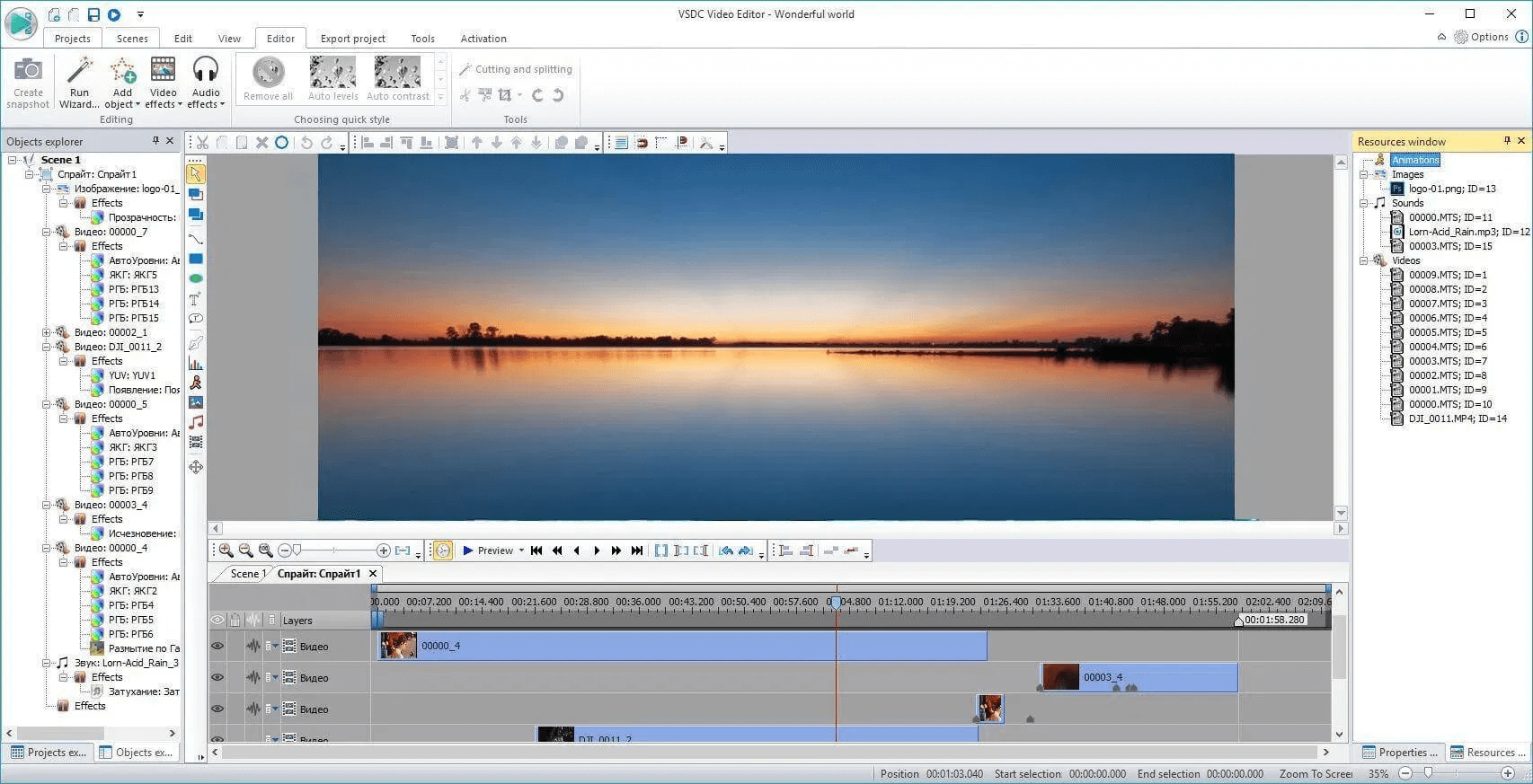Click the Auto contrast quick style

click(398, 78)
